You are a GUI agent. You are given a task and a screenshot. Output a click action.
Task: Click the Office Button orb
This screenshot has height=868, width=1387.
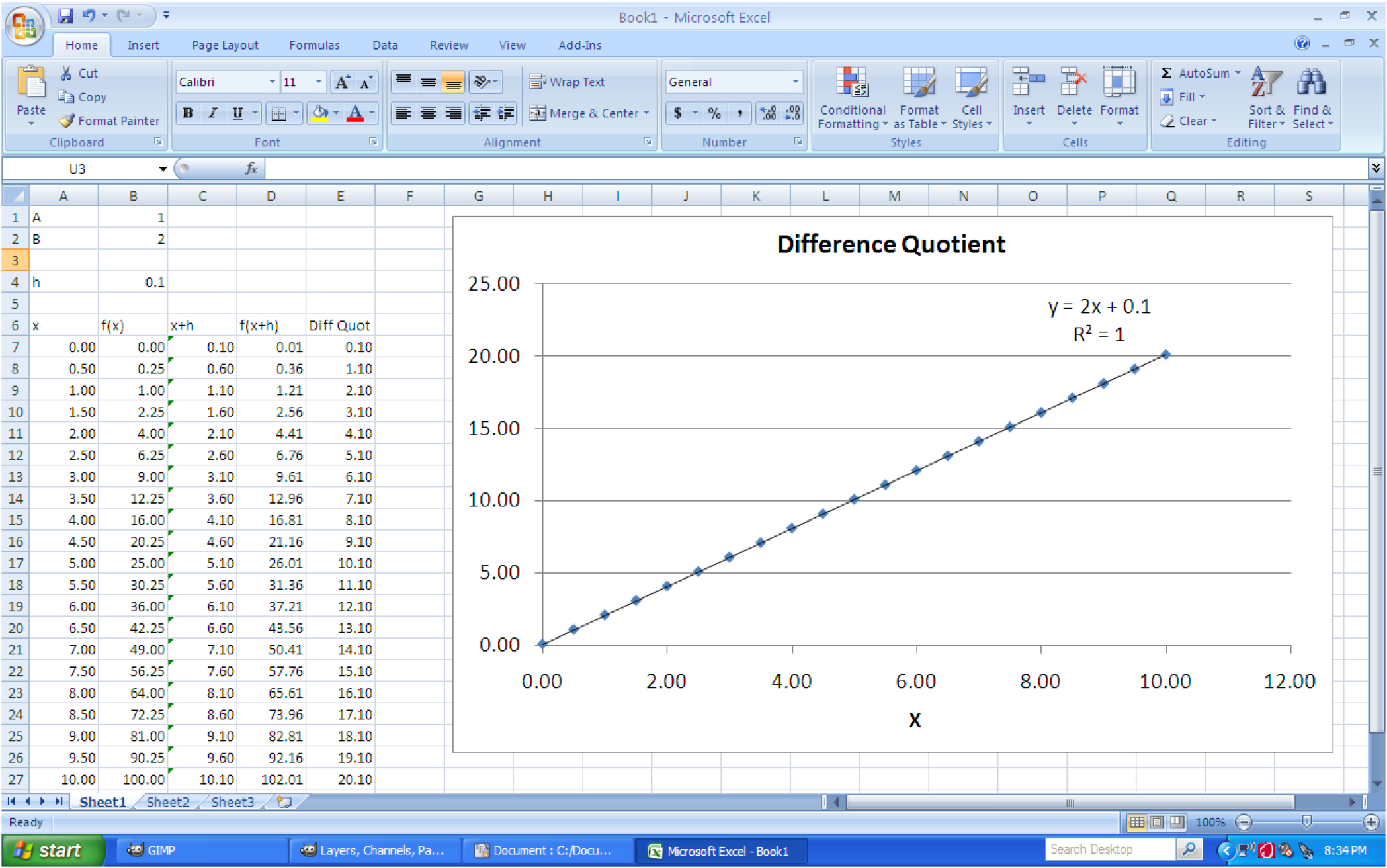[25, 26]
